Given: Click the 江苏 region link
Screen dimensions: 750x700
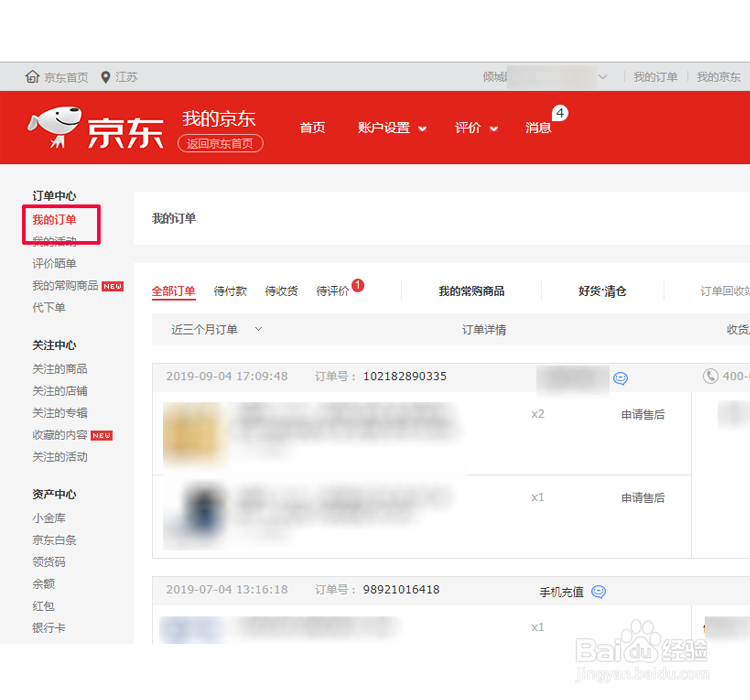Looking at the screenshot, I should coord(126,77).
